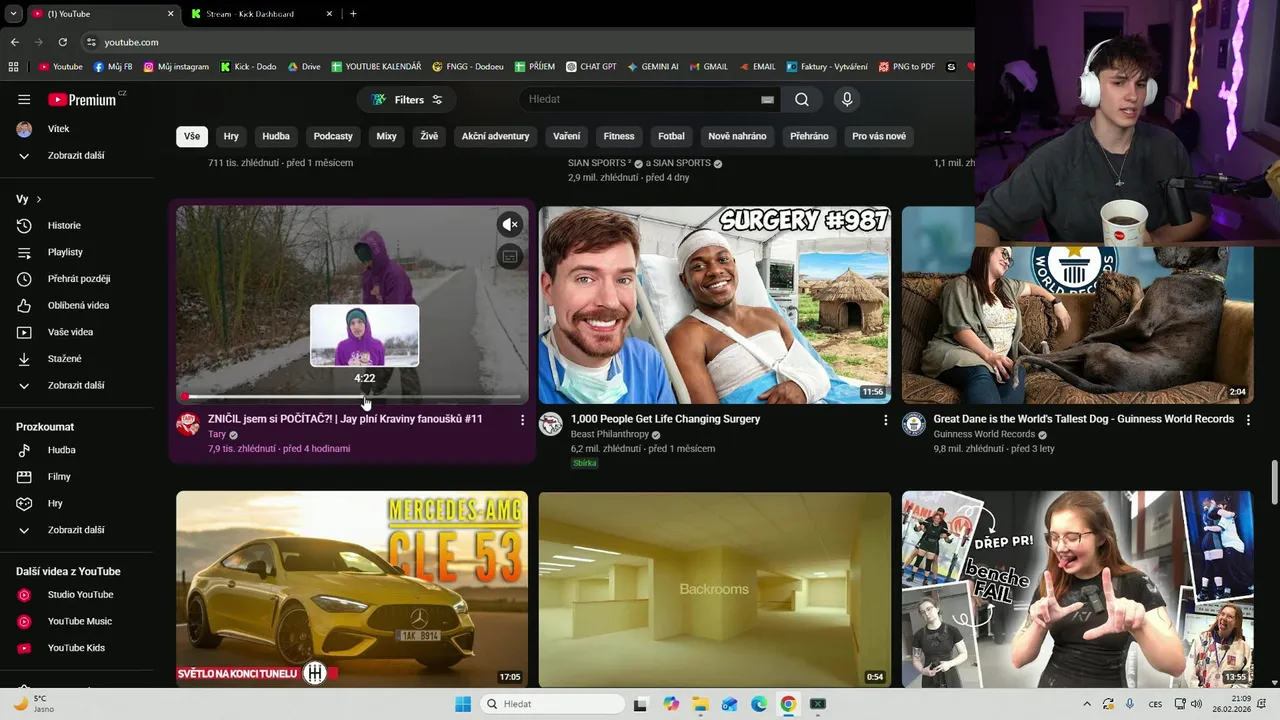Open the Mercedes-AMG CLE 53 video thumbnail
The image size is (1280, 720).
pos(352,589)
